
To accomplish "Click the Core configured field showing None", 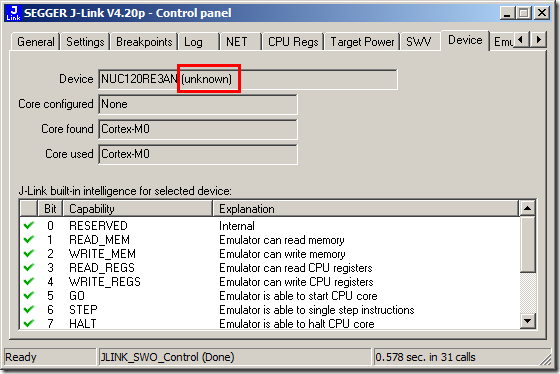I will (198, 104).
